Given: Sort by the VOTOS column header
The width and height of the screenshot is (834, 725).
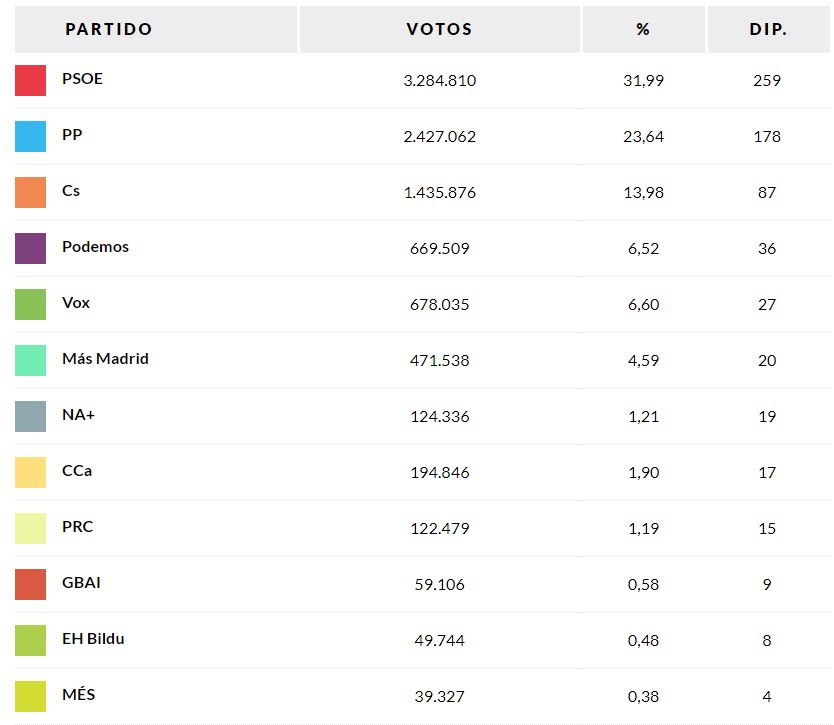Looking at the screenshot, I should (x=439, y=29).
